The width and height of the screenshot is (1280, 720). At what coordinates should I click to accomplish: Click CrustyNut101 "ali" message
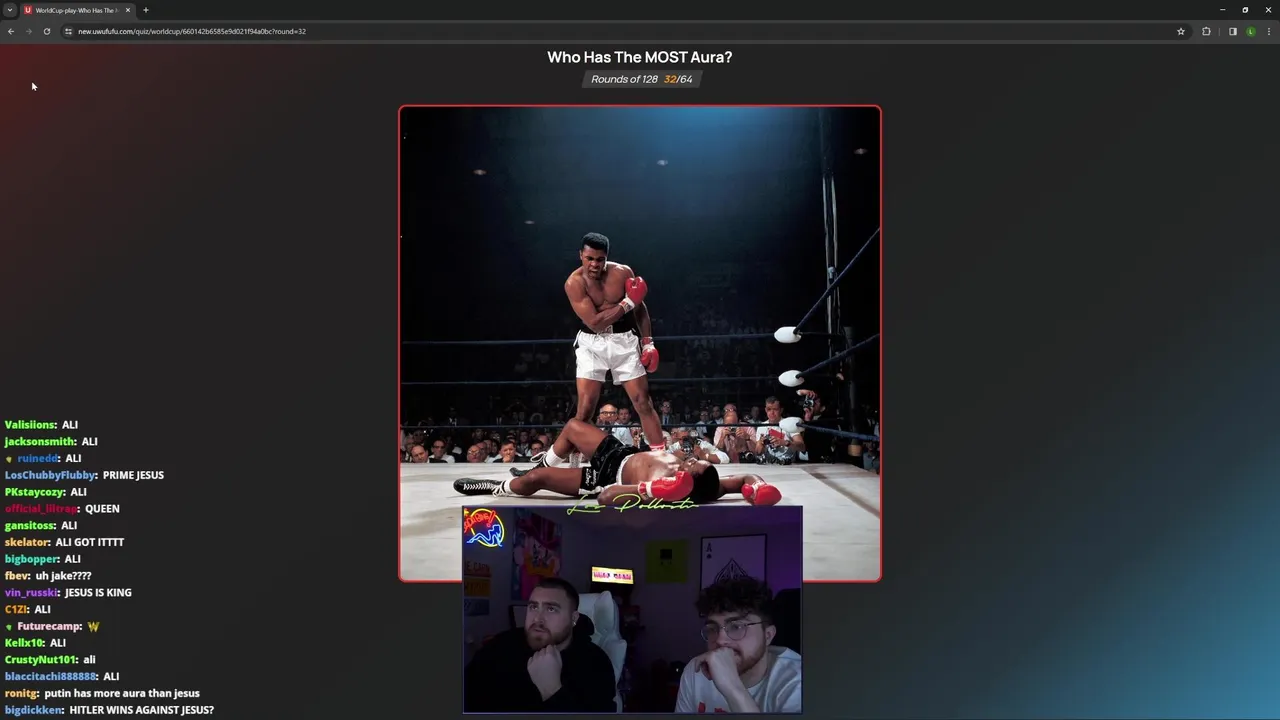[x=50, y=660]
